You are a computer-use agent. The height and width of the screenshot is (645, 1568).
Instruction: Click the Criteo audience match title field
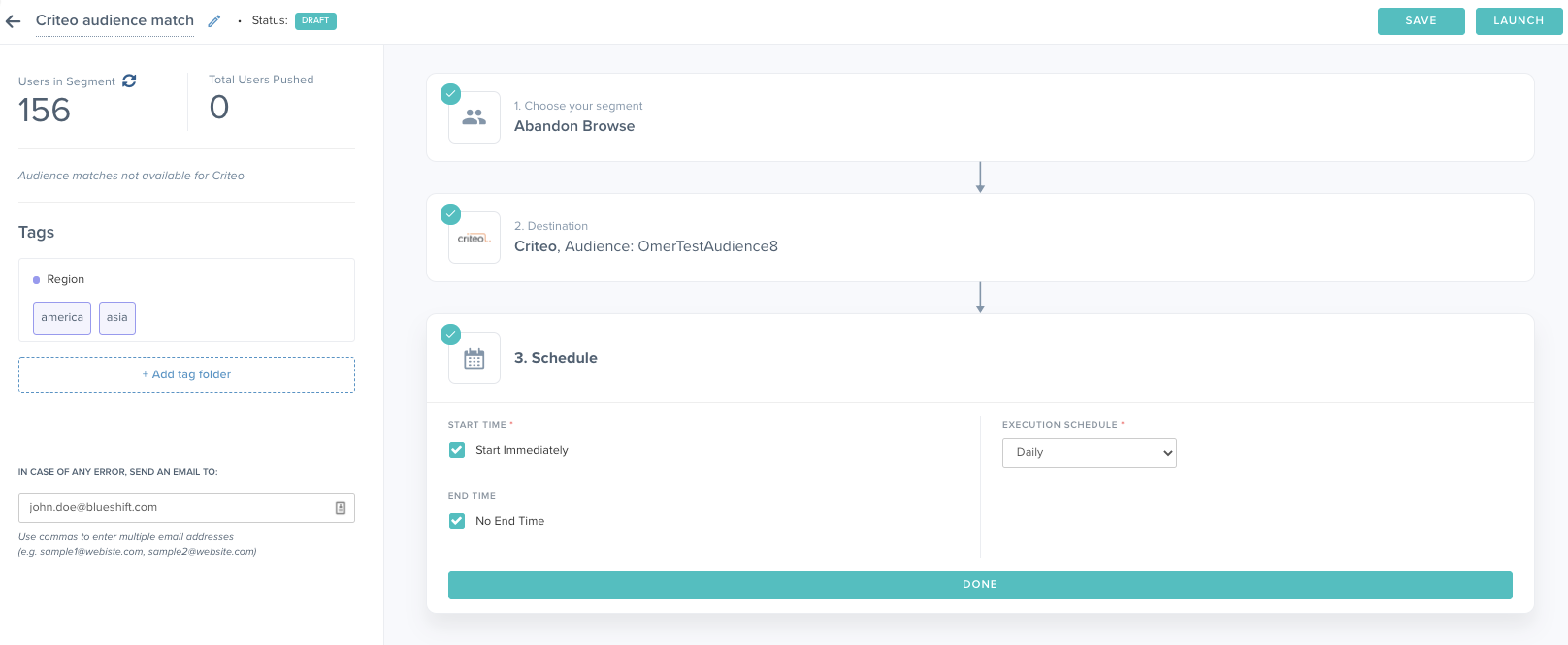[x=114, y=20]
